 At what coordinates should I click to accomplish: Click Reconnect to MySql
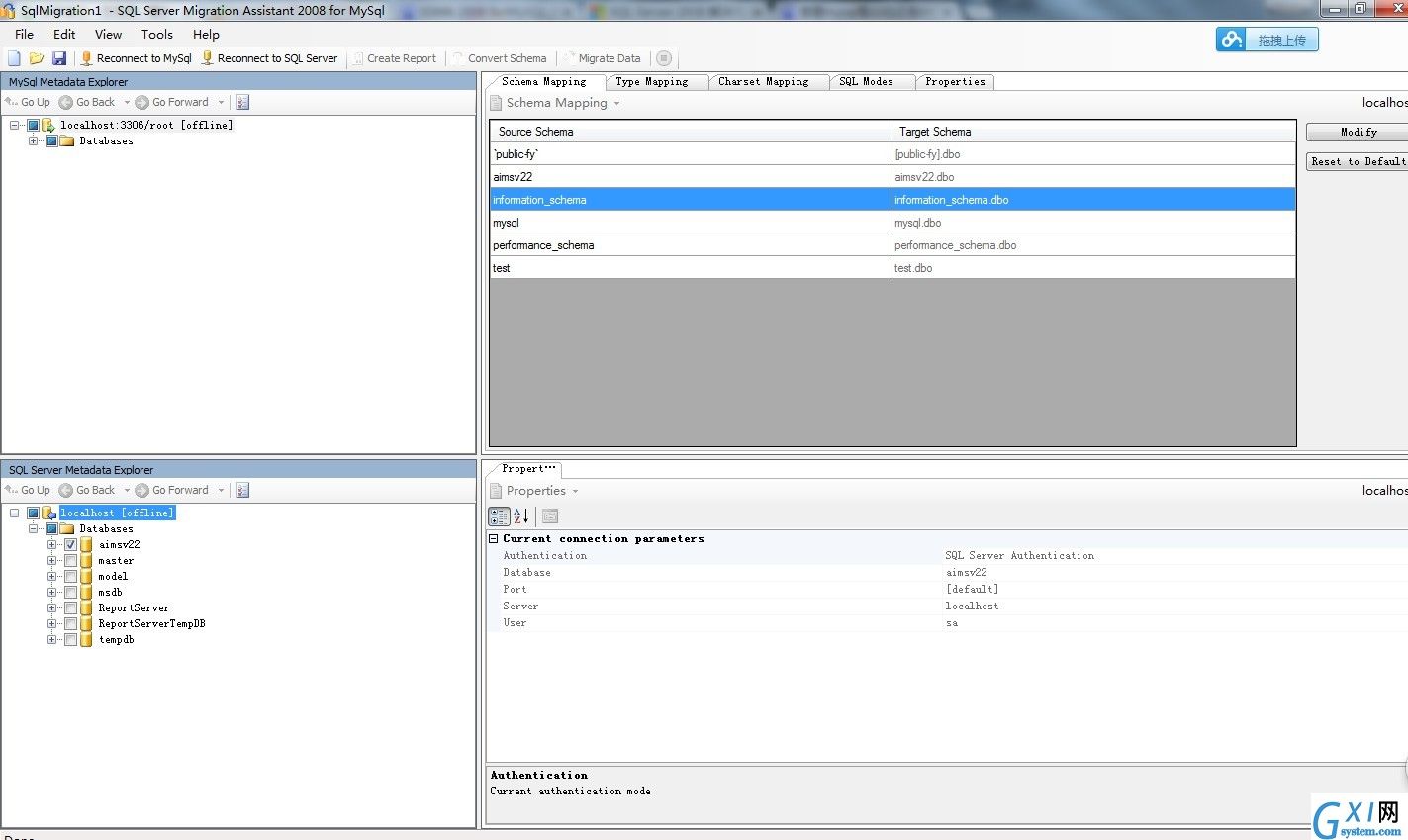point(136,58)
